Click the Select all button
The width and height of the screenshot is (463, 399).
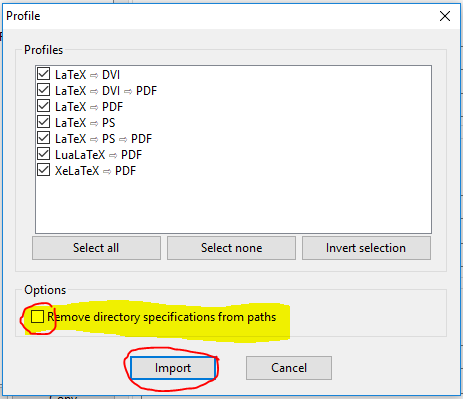tap(96, 248)
